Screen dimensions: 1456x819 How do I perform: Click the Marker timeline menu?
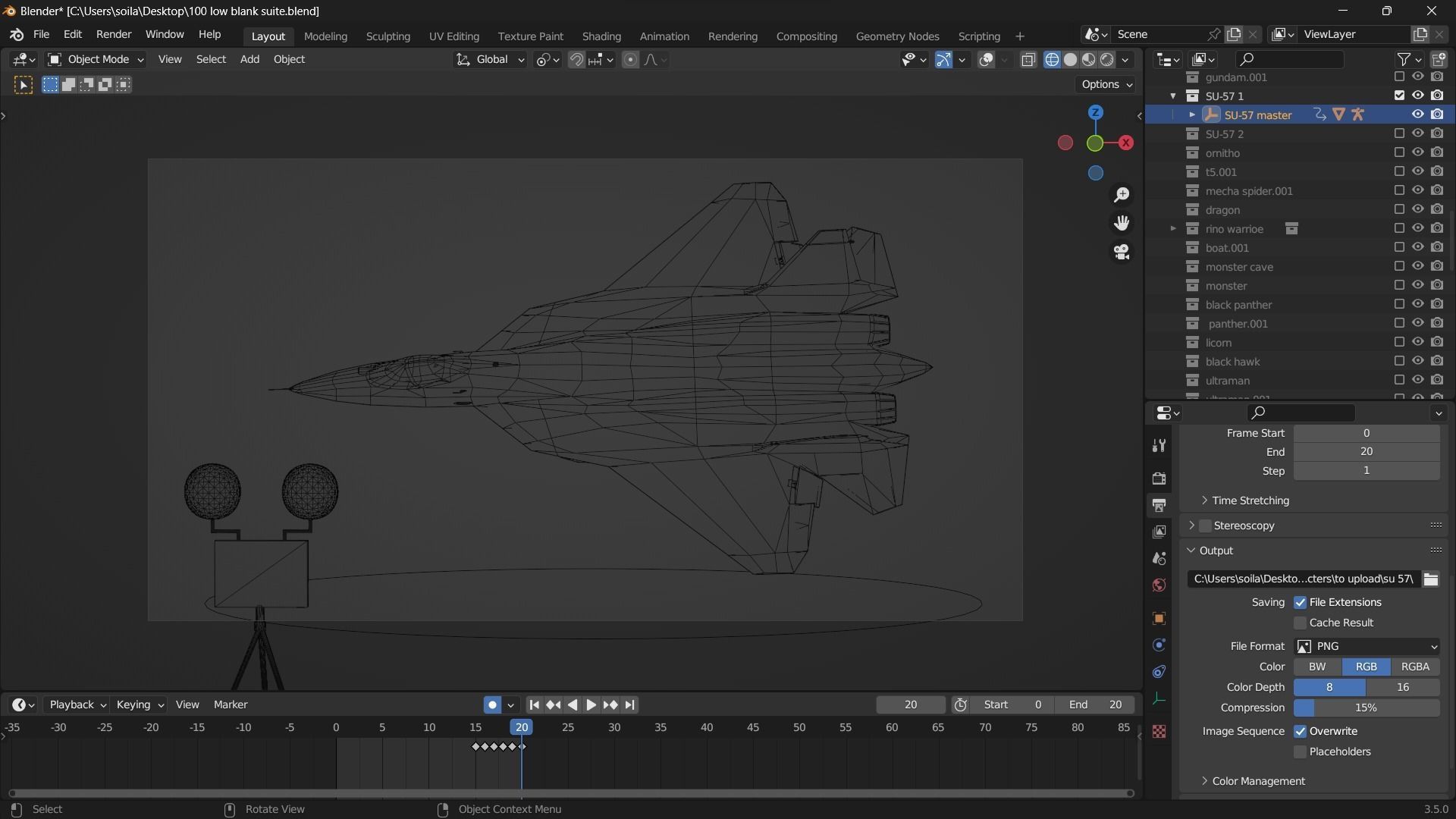click(231, 705)
